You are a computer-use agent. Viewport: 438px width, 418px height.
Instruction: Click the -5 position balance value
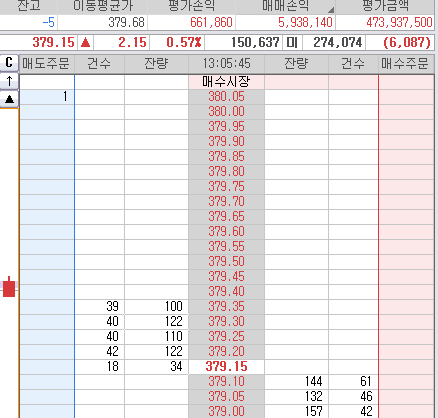coord(48,23)
